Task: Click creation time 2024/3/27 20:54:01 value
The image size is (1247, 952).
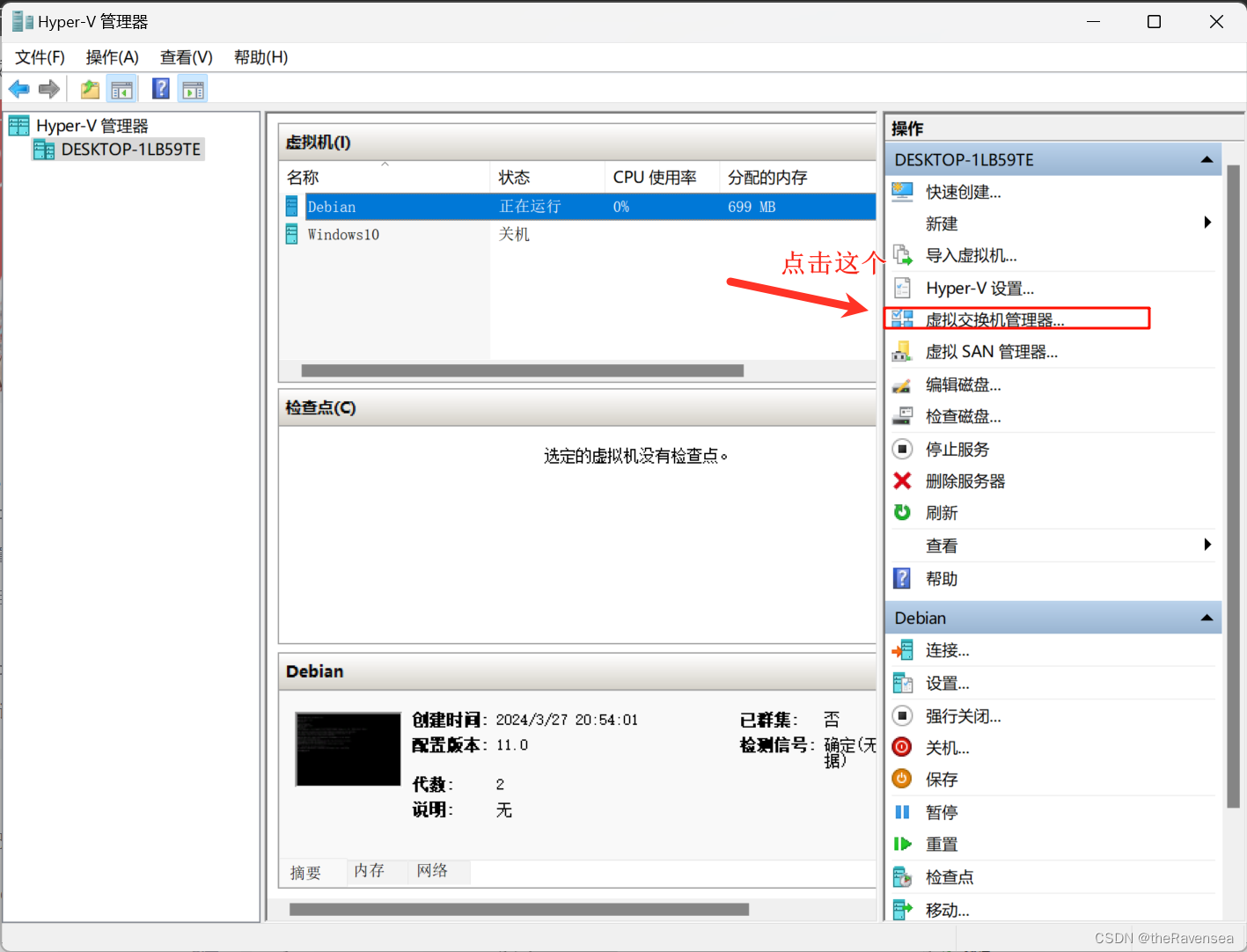Action: [x=567, y=720]
